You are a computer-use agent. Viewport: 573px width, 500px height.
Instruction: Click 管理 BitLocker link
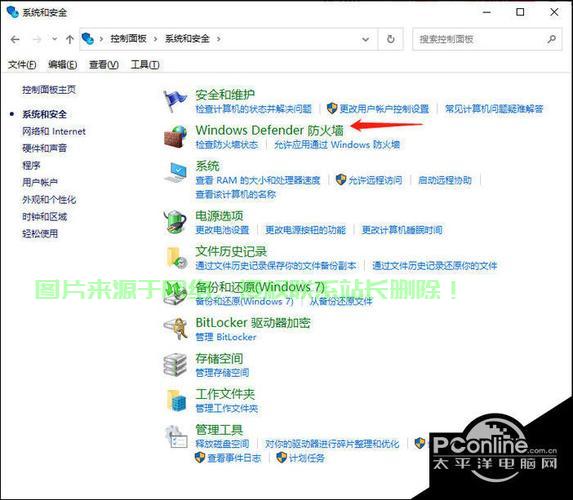(226, 337)
